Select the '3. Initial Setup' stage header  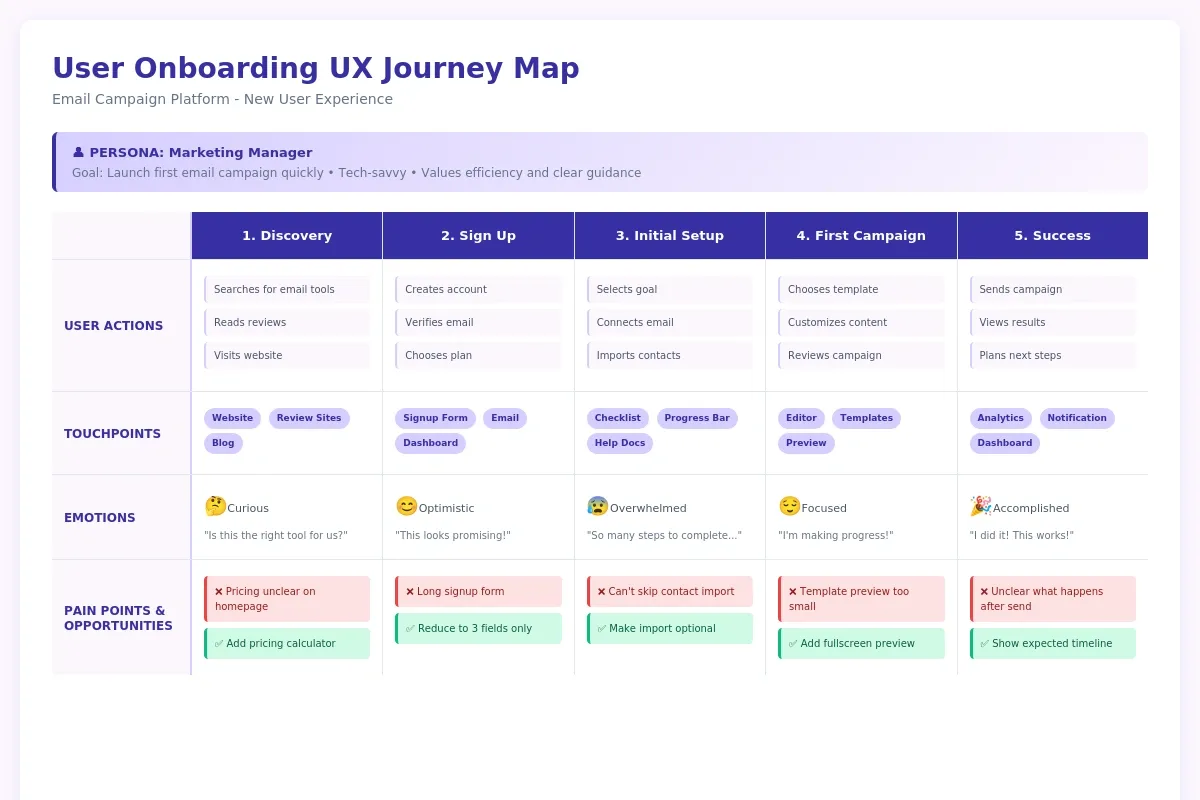669,235
